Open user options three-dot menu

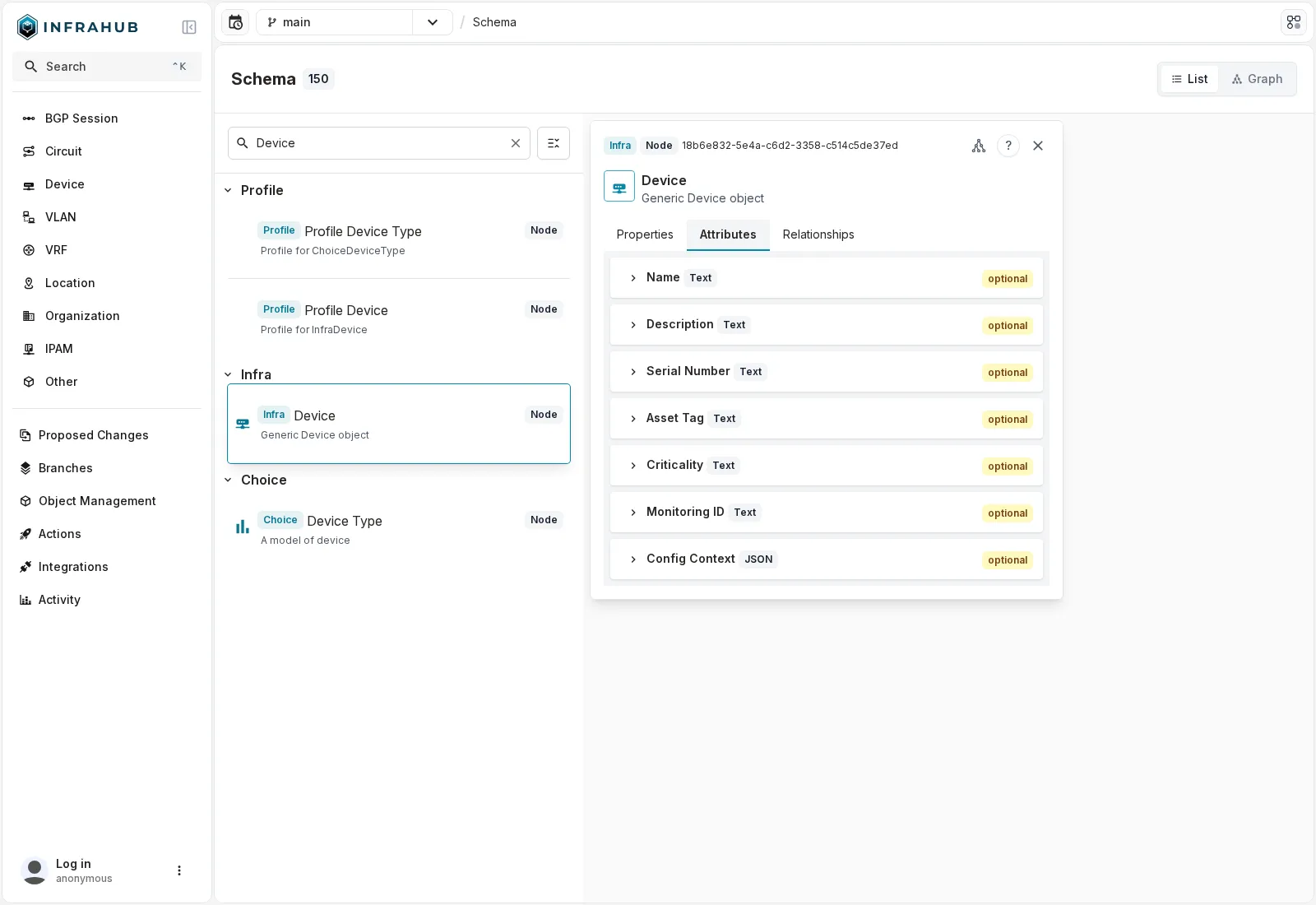(x=179, y=870)
